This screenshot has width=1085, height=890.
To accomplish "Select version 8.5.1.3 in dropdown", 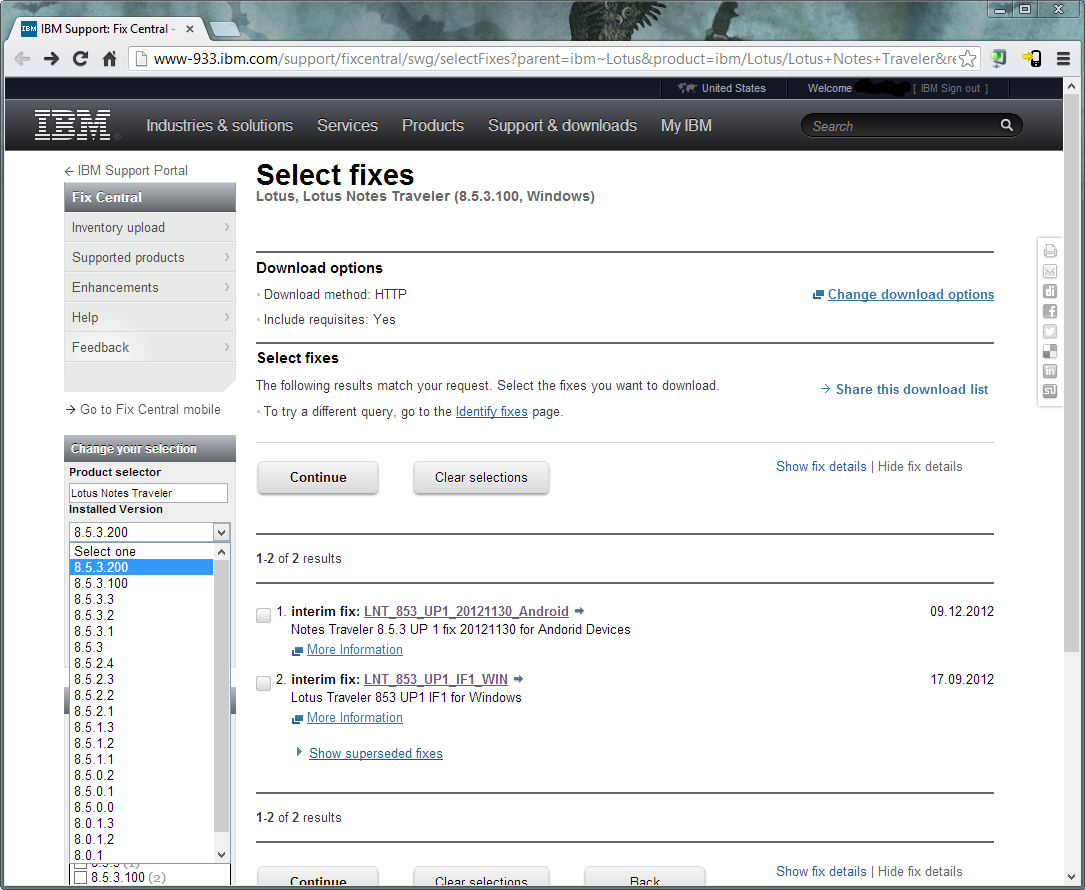I will (x=141, y=727).
